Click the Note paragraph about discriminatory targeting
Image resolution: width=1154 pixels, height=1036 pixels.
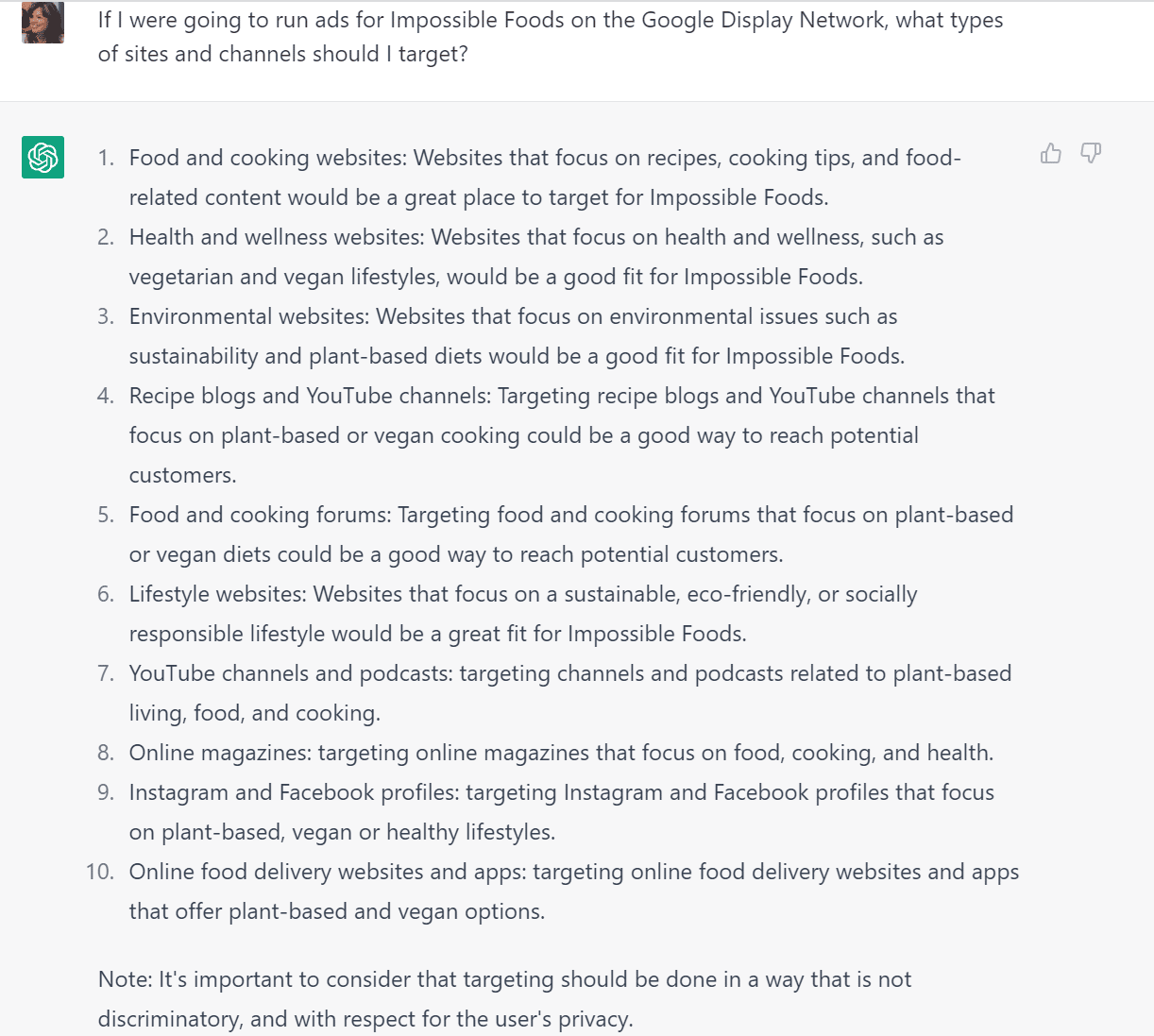coord(504,999)
